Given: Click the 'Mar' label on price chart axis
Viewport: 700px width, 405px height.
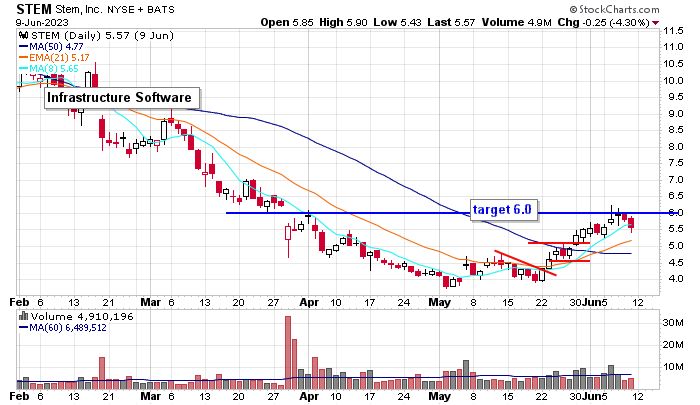Looking at the screenshot, I should [150, 302].
